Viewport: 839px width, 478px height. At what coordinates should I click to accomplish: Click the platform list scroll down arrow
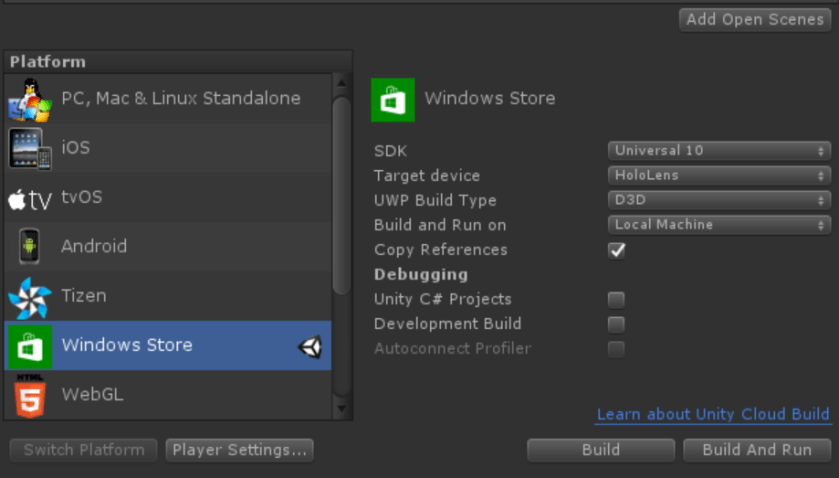click(x=341, y=409)
